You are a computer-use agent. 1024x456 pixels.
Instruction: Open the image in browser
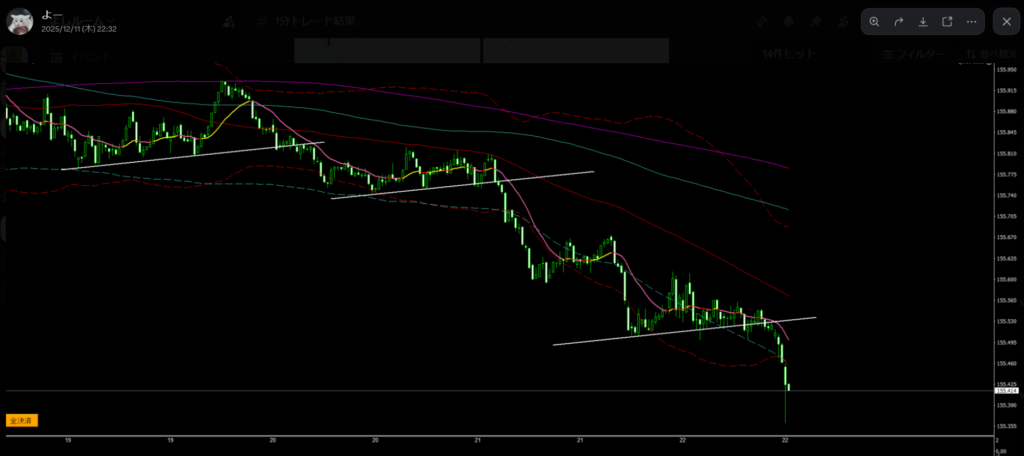tap(947, 22)
